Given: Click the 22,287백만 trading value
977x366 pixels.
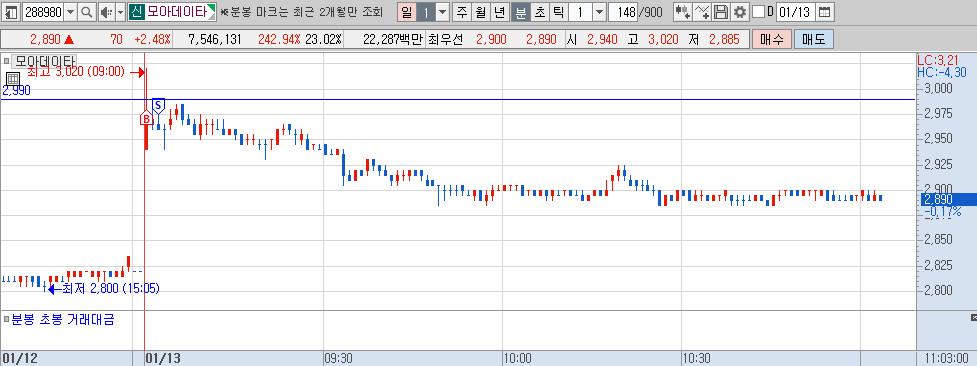Looking at the screenshot, I should [392, 39].
